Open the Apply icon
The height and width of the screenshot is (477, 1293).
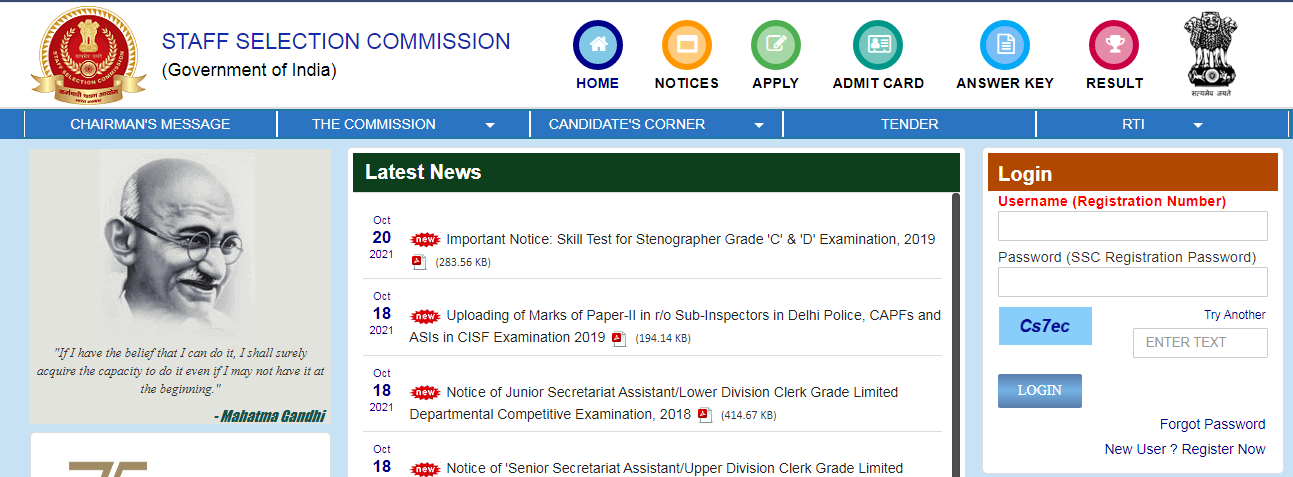click(775, 45)
